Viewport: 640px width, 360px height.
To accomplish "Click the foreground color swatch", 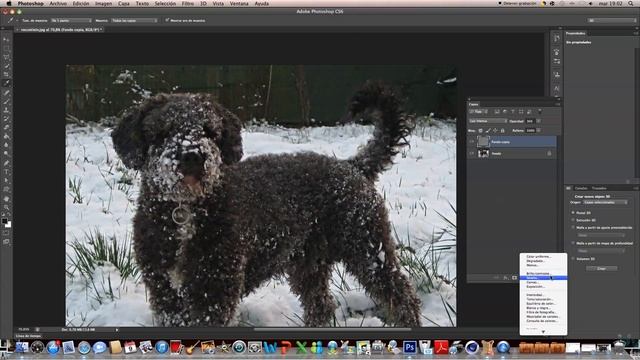I will [x=4, y=221].
